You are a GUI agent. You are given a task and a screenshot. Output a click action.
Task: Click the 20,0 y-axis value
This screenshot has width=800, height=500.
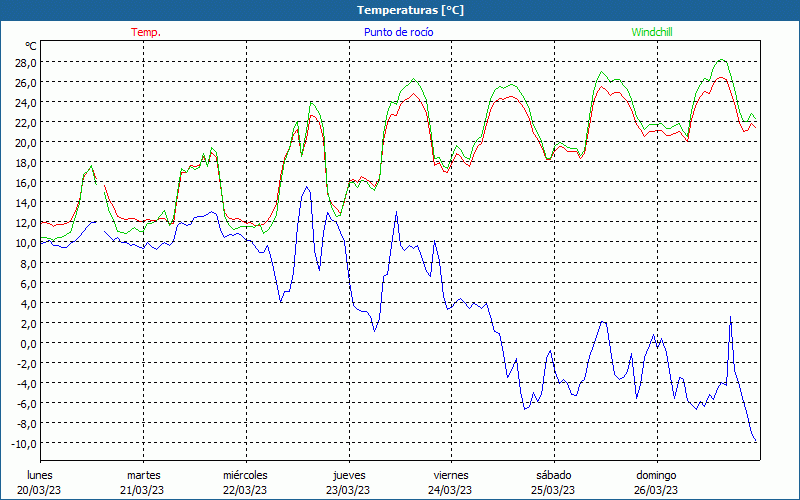coord(27,142)
